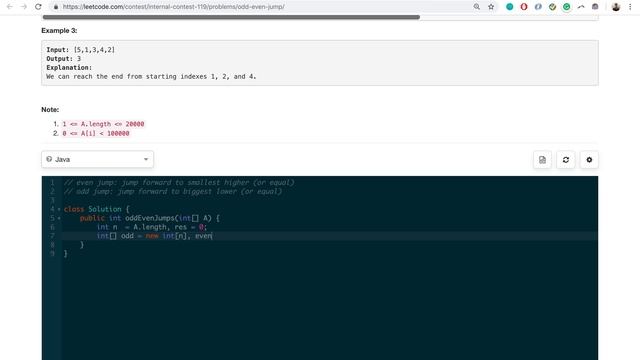Click the 'class Solution {' code line
640x360 pixels.
point(96,209)
